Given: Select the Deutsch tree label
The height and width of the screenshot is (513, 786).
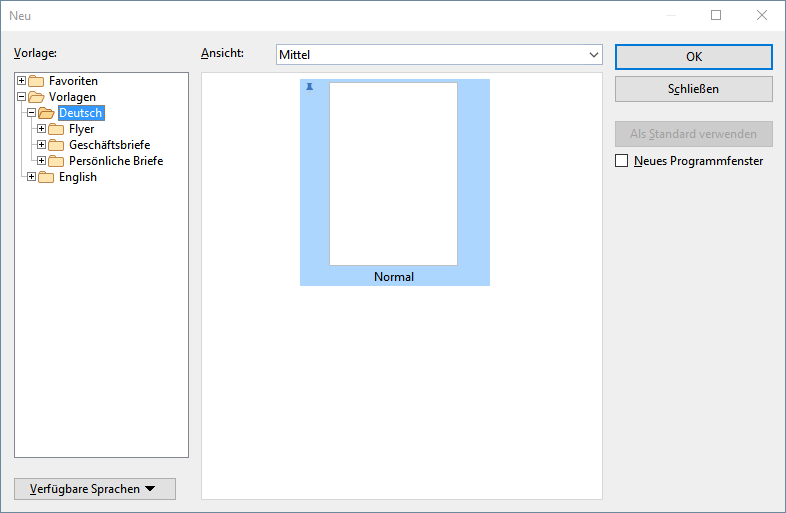Looking at the screenshot, I should 81,113.
